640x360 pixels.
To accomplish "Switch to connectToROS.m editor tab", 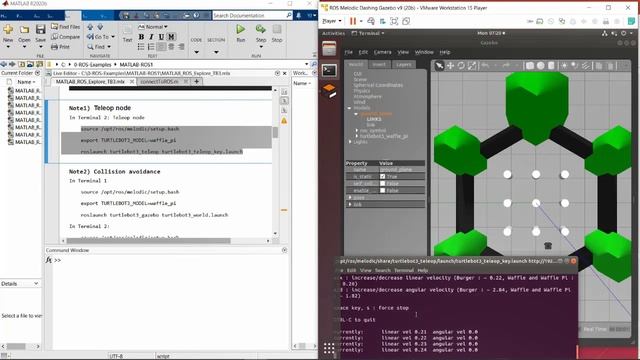I will pyautogui.click(x=159, y=82).
